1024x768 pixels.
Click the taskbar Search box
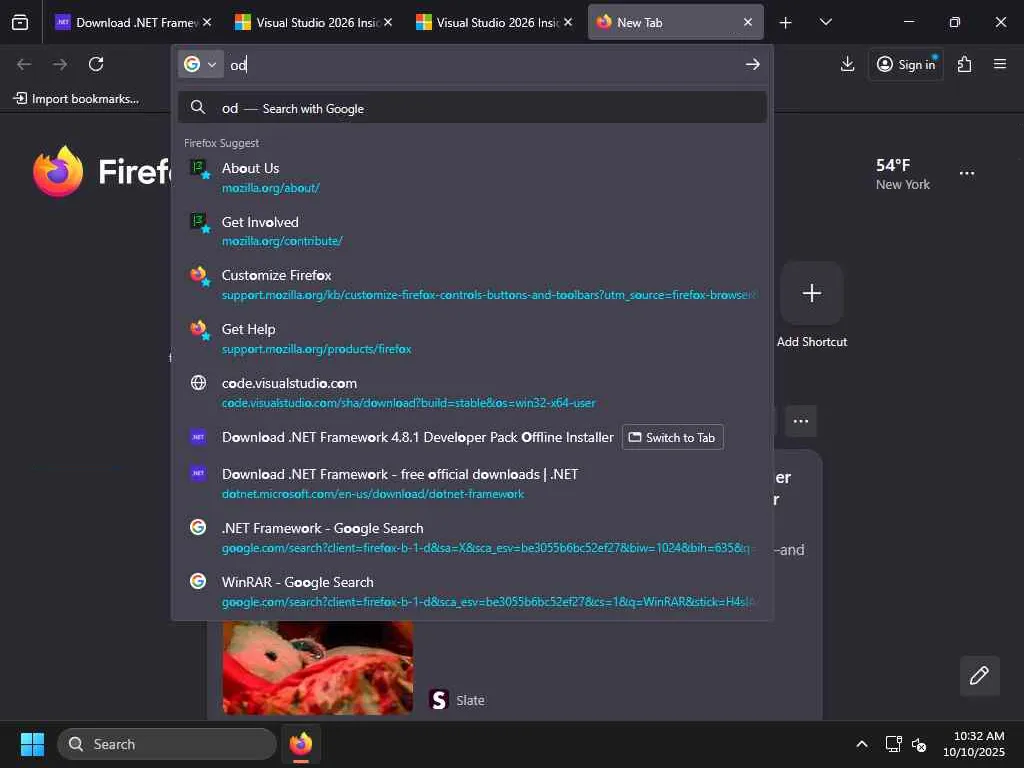pos(167,744)
